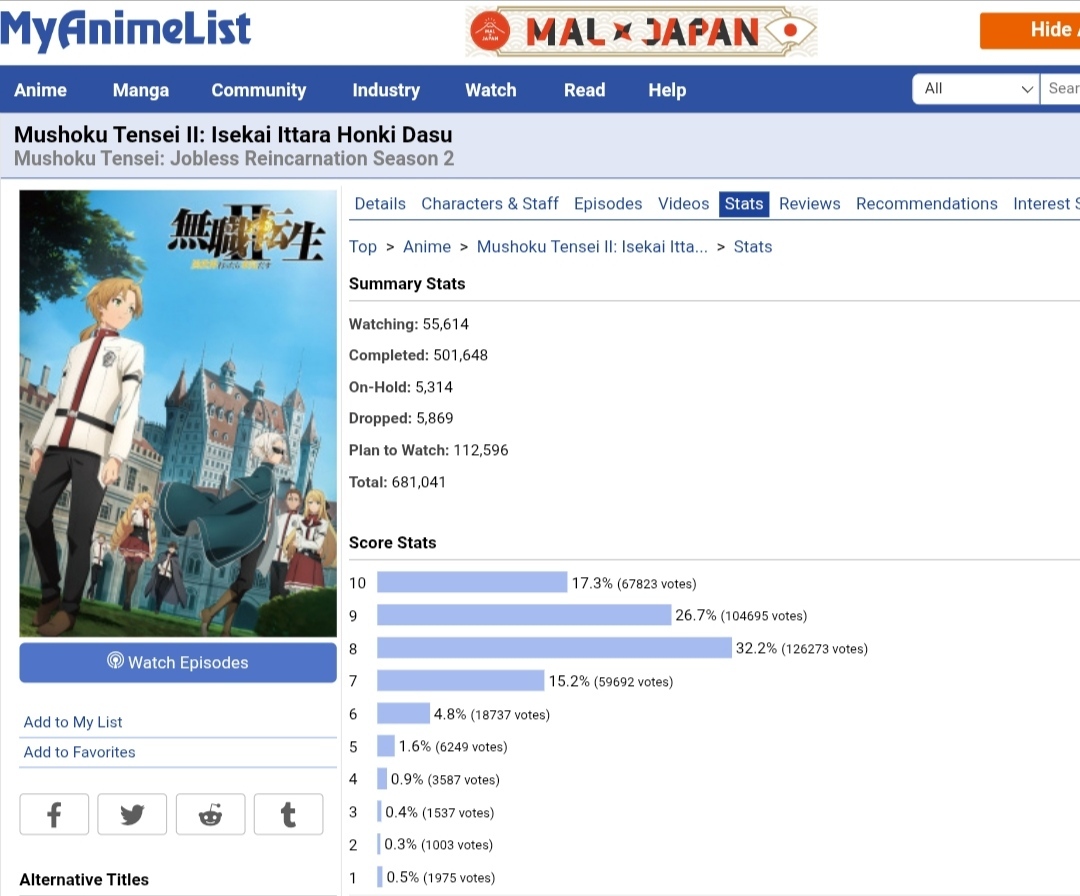Switch to the Details tab
Image resolution: width=1080 pixels, height=896 pixels.
(x=380, y=204)
